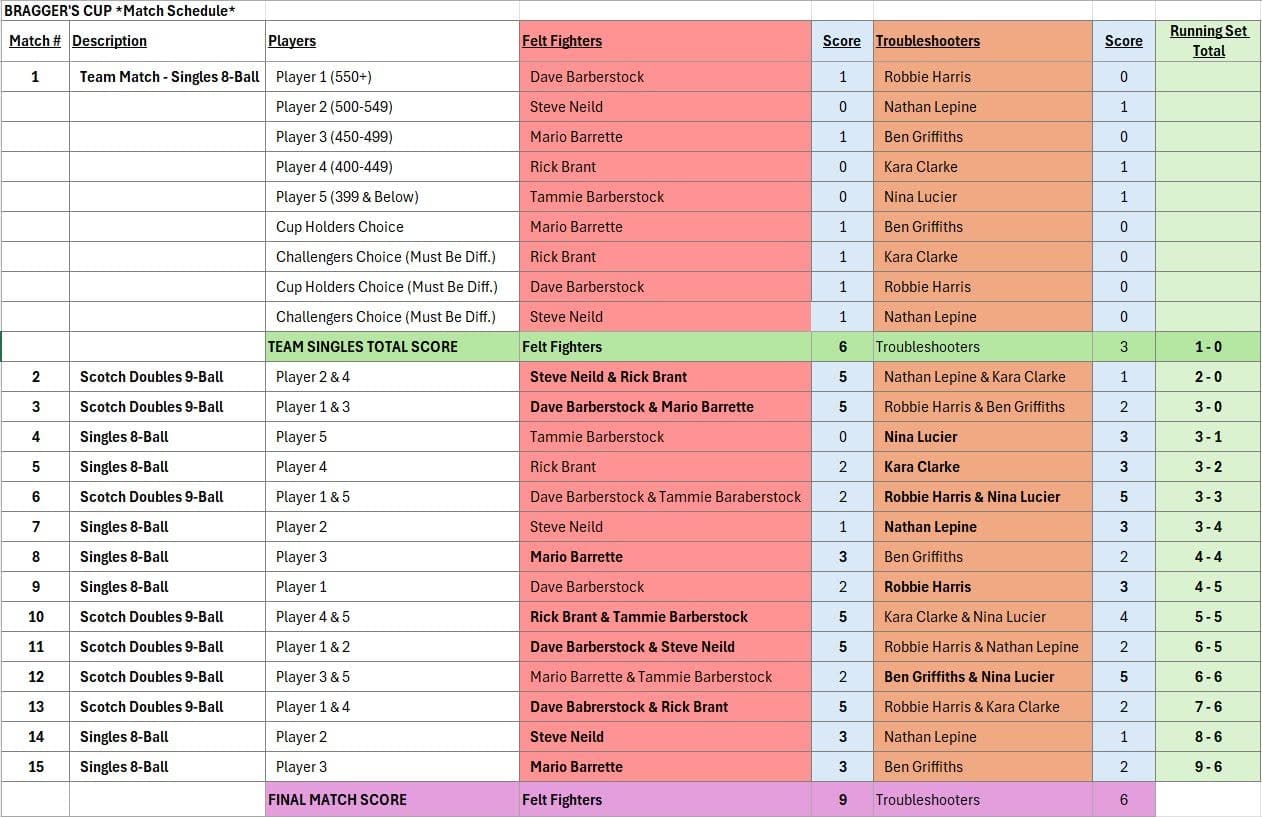
Task: Select the "Nathan Lepine & Kara Clarke" cell
Action: pyautogui.click(x=982, y=377)
